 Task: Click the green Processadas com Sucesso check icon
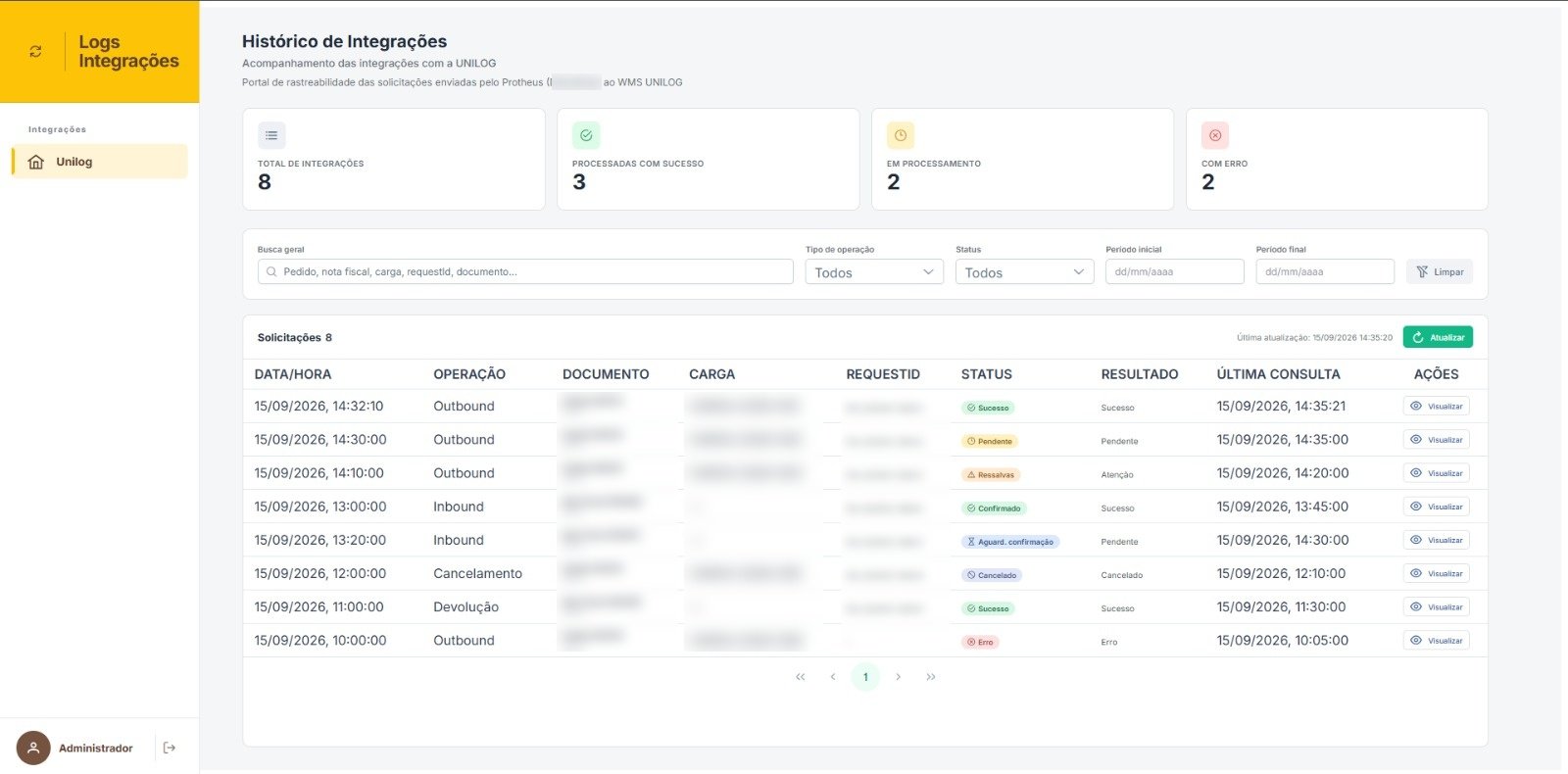pyautogui.click(x=586, y=135)
